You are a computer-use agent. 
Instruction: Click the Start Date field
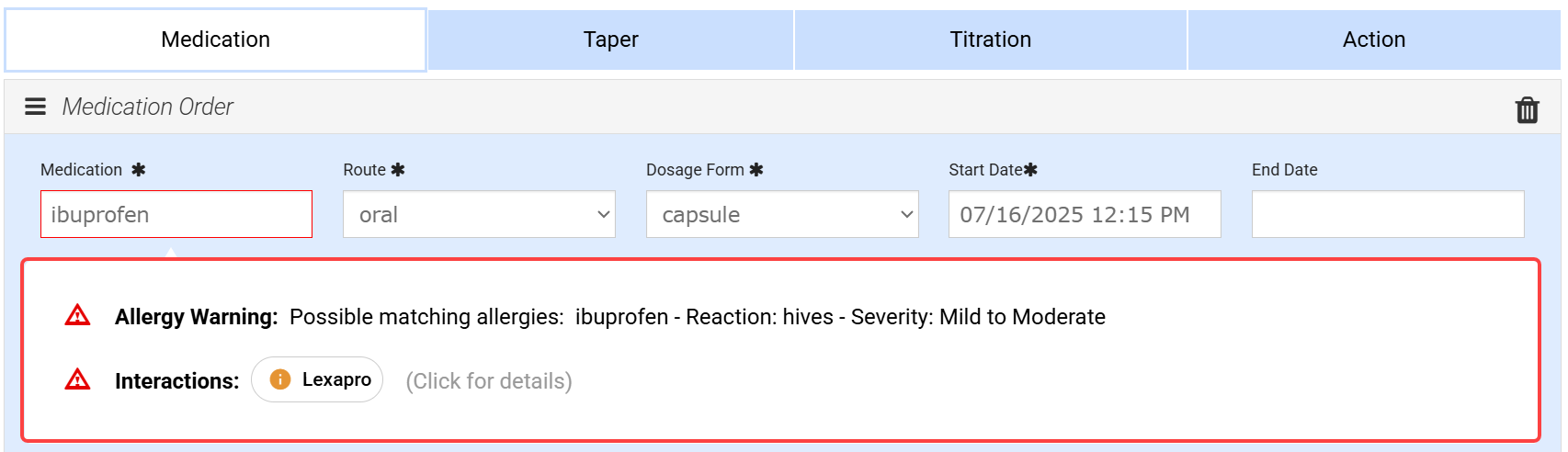tap(1085, 214)
